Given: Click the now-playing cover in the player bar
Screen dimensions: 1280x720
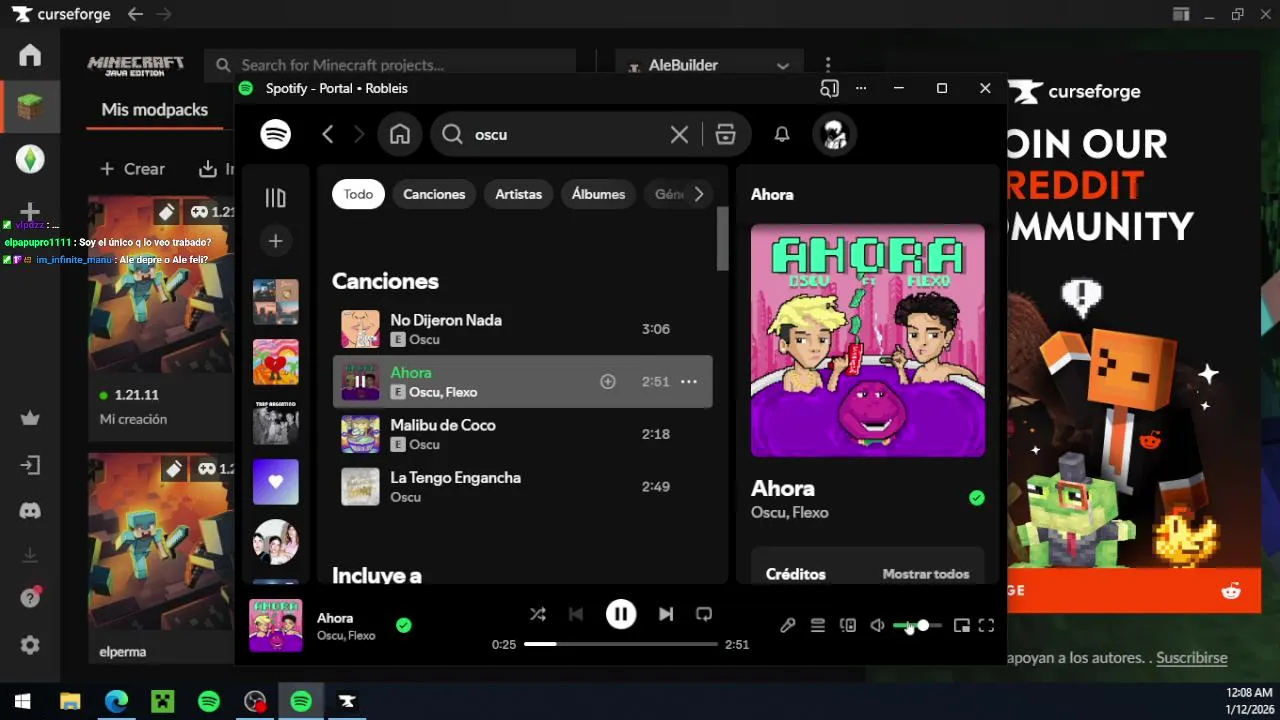Looking at the screenshot, I should (276, 625).
